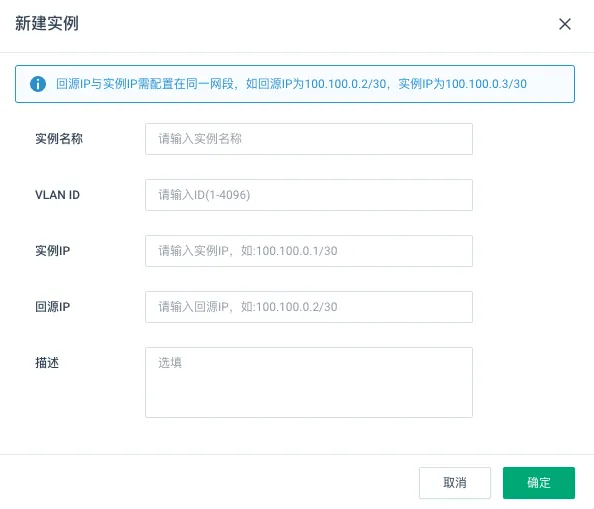Click the 选填 placeholder in description box
Screen dimensions: 594x509
[x=170, y=363]
